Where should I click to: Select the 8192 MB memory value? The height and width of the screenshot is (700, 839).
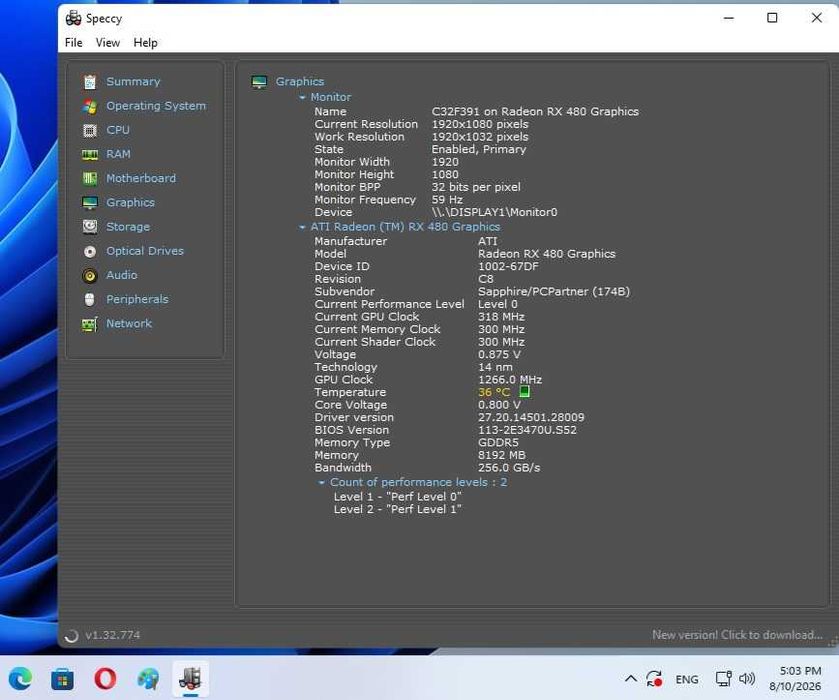(501, 455)
